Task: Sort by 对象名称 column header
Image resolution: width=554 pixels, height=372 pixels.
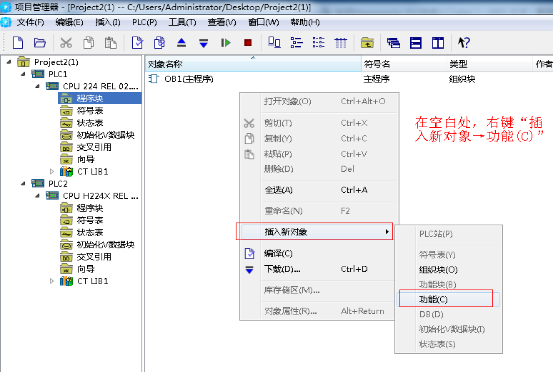Action: click(253, 64)
